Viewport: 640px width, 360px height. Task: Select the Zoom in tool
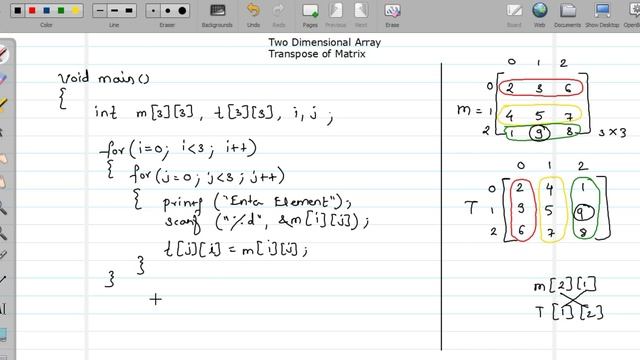pyautogui.click(x=3, y=208)
